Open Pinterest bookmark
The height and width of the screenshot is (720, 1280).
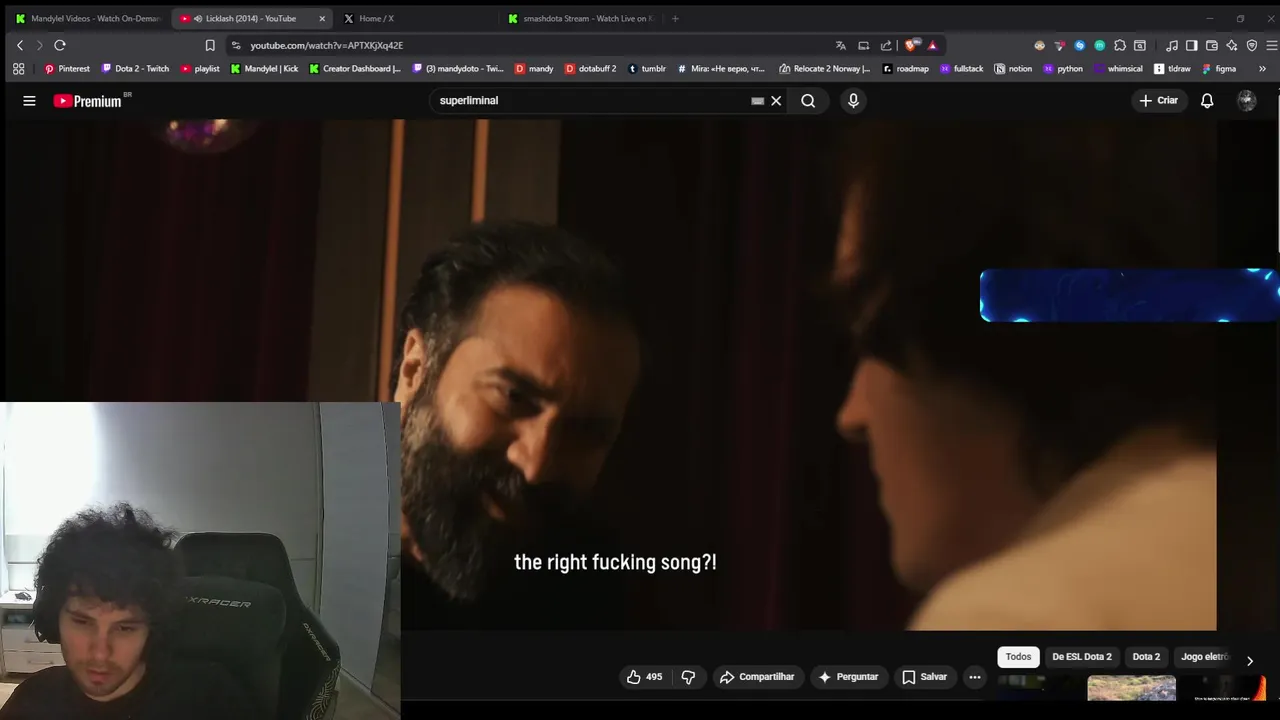pos(67,69)
